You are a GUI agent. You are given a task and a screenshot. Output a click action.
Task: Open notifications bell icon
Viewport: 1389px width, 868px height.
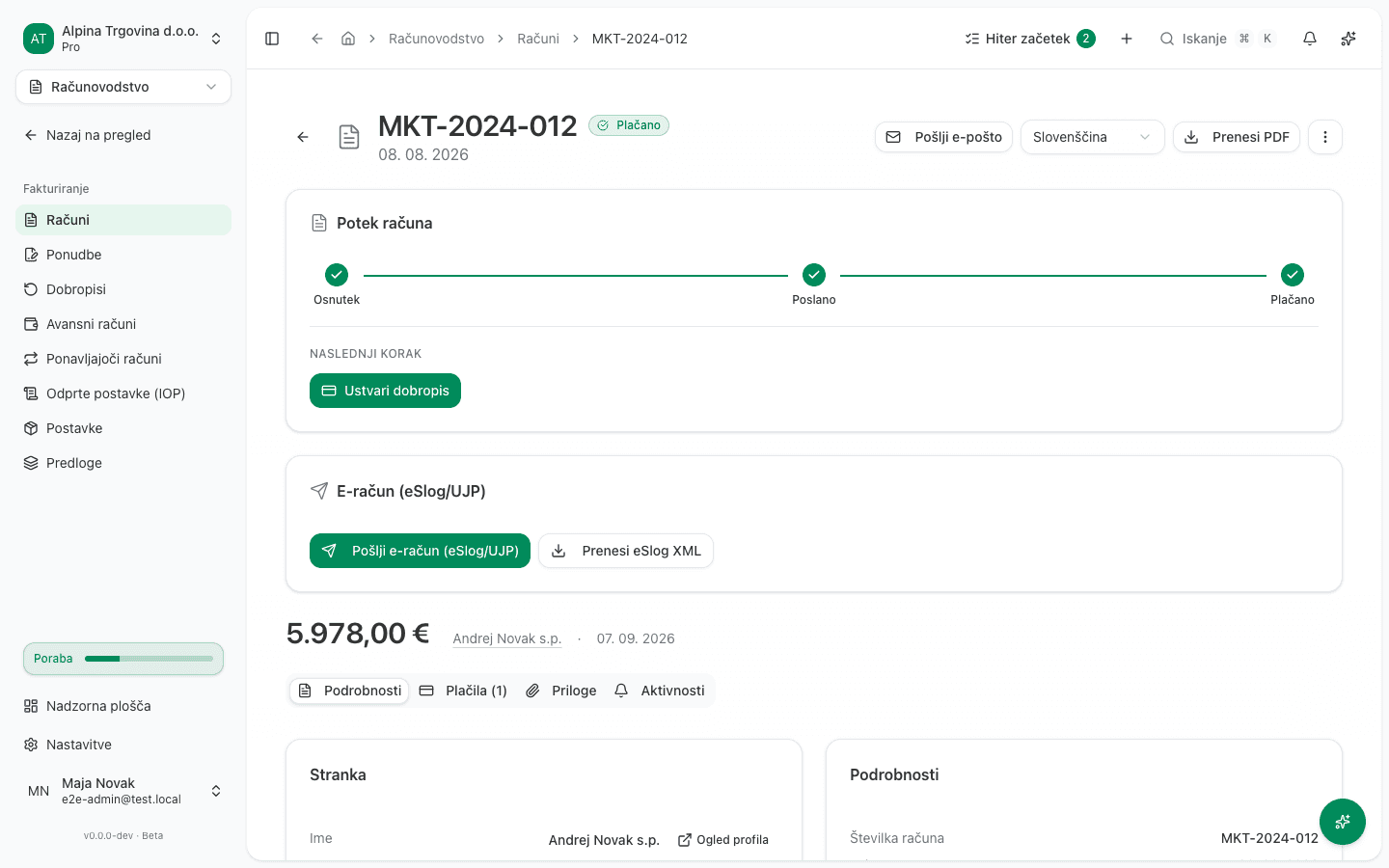coord(1310,39)
